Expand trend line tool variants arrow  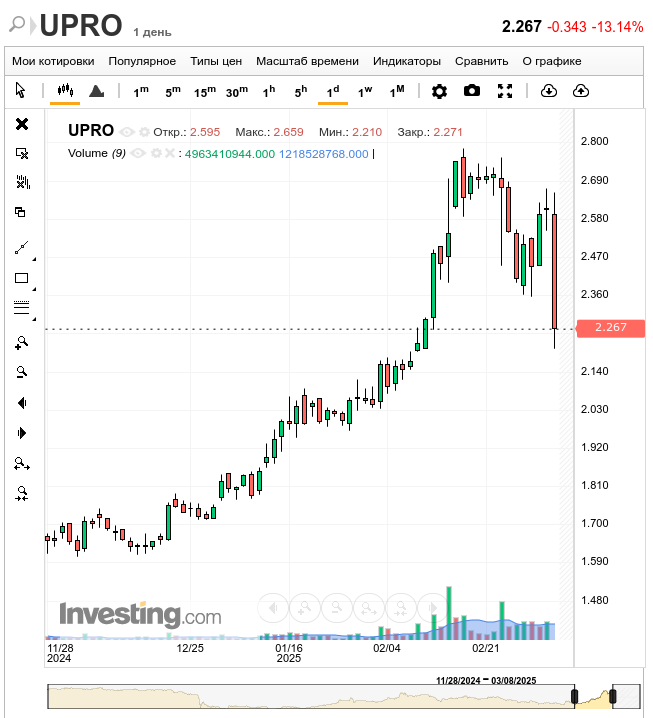pos(34,259)
